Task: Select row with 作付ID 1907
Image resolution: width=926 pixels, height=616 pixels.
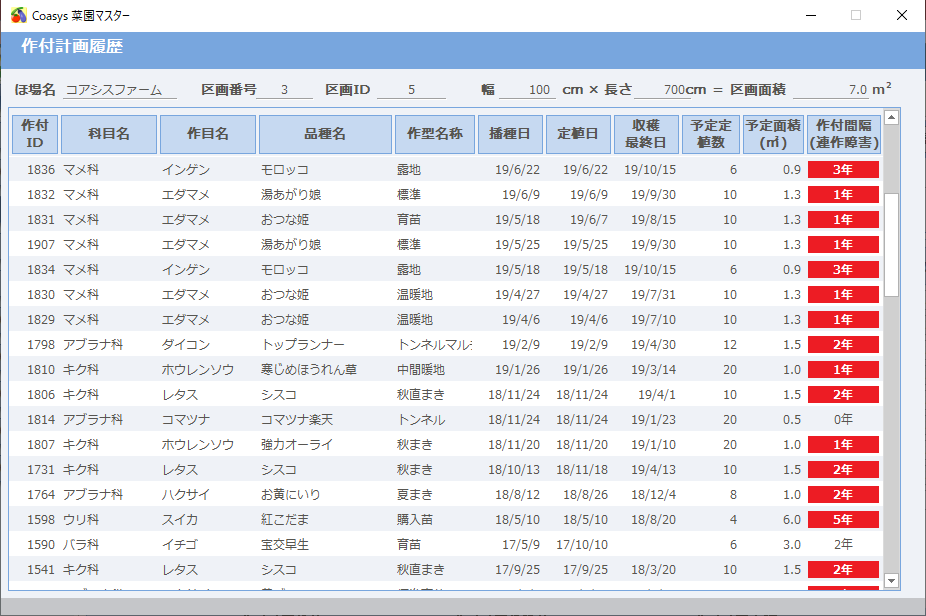Action: click(445, 245)
